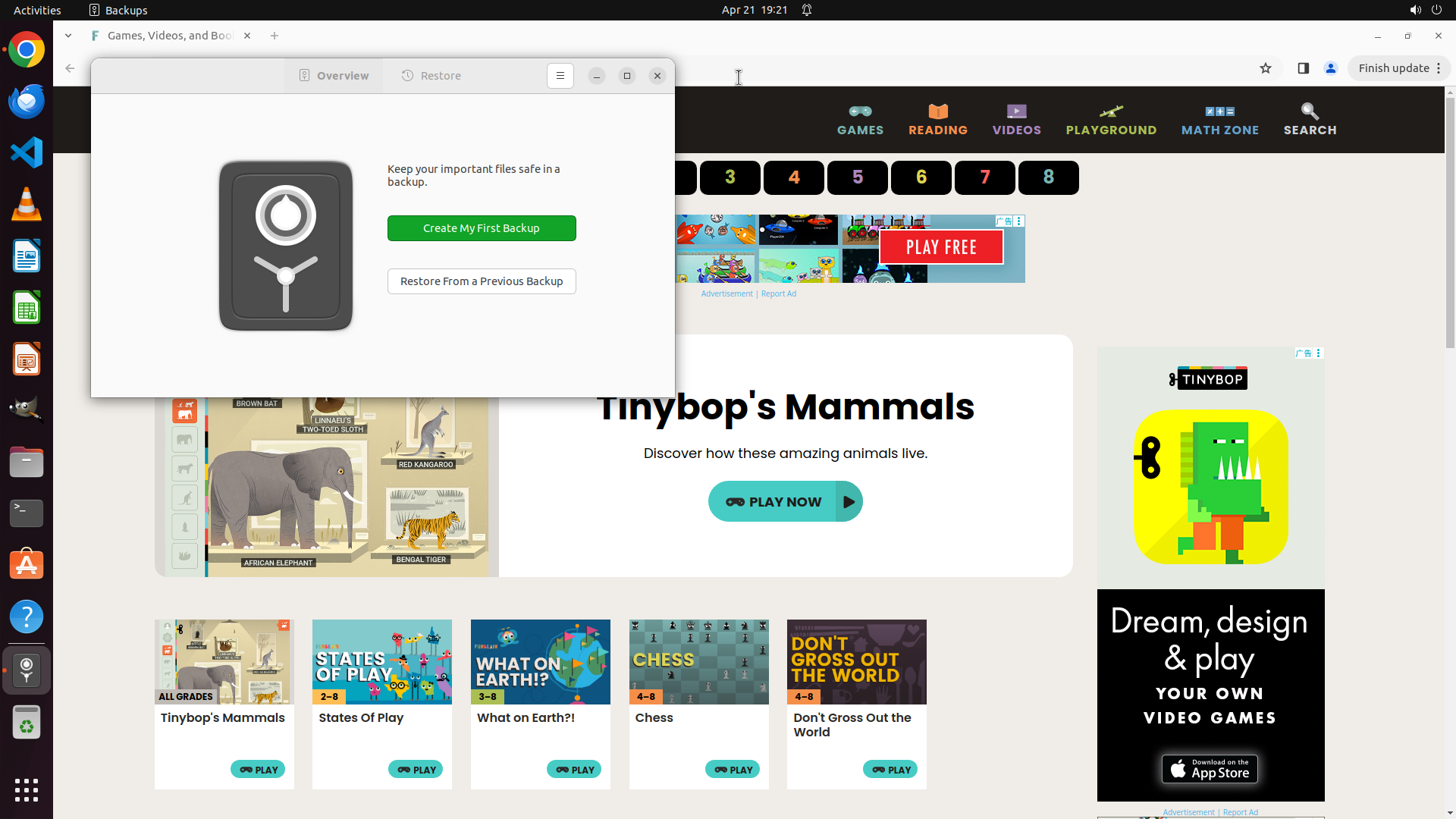
Task: Open the MATH ZONE icon
Action: pyautogui.click(x=1219, y=111)
